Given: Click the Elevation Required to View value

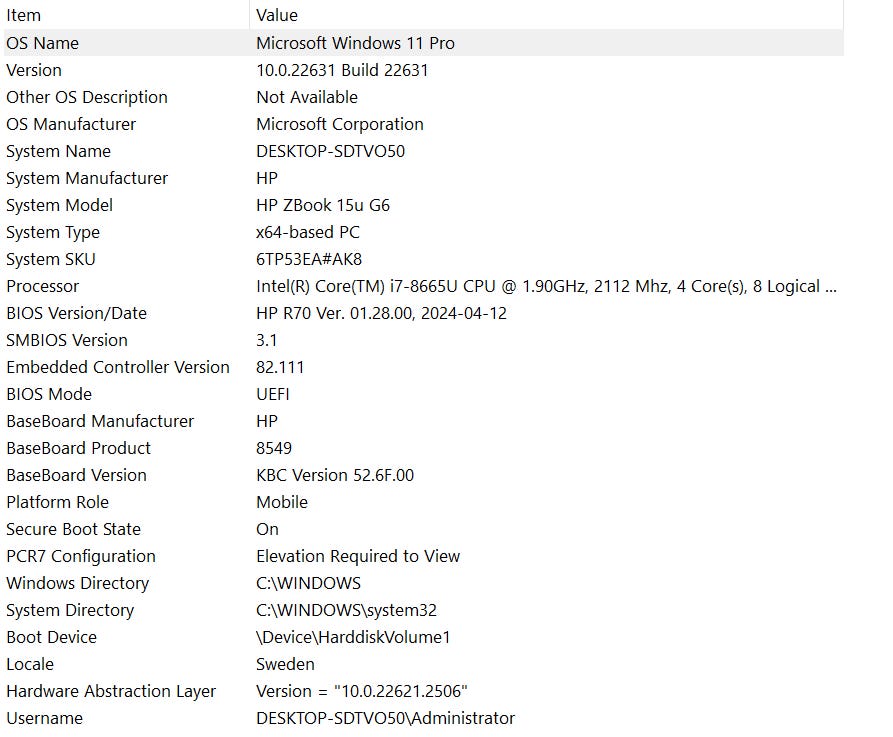Looking at the screenshot, I should [358, 556].
